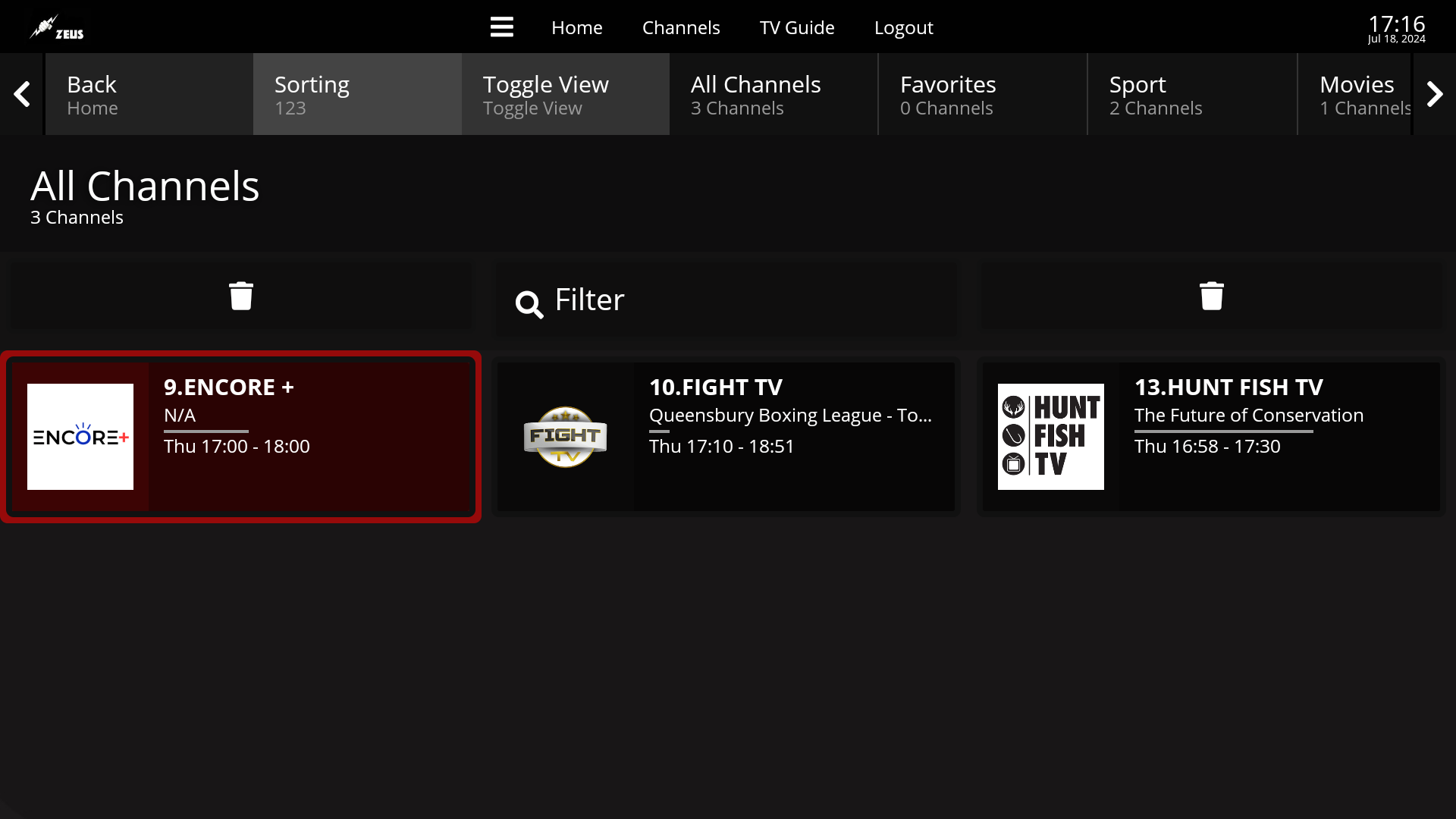Click Hunt Fish TV program progress bar
The image size is (1456, 819).
click(1223, 431)
